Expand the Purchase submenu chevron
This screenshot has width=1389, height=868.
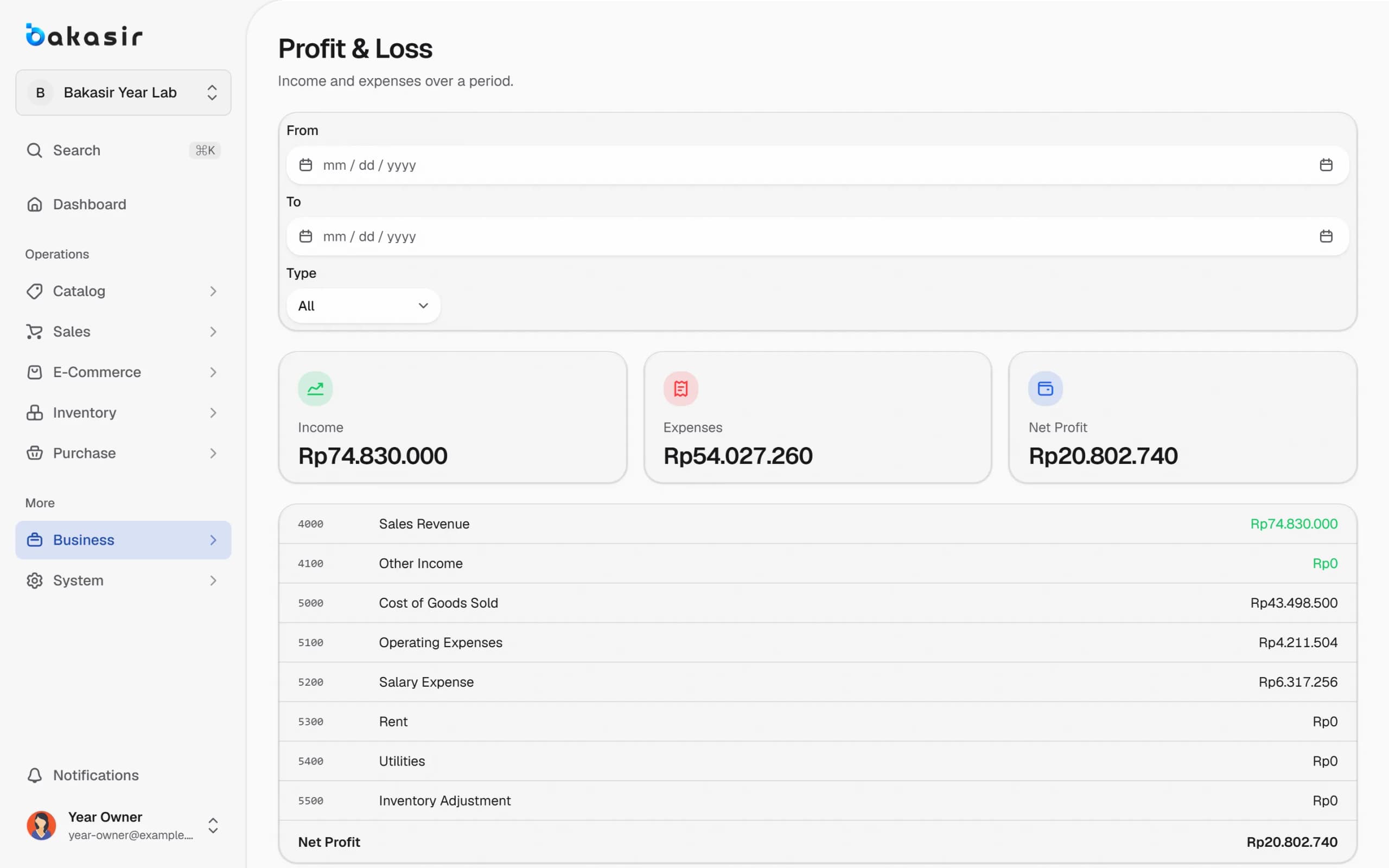(x=213, y=453)
